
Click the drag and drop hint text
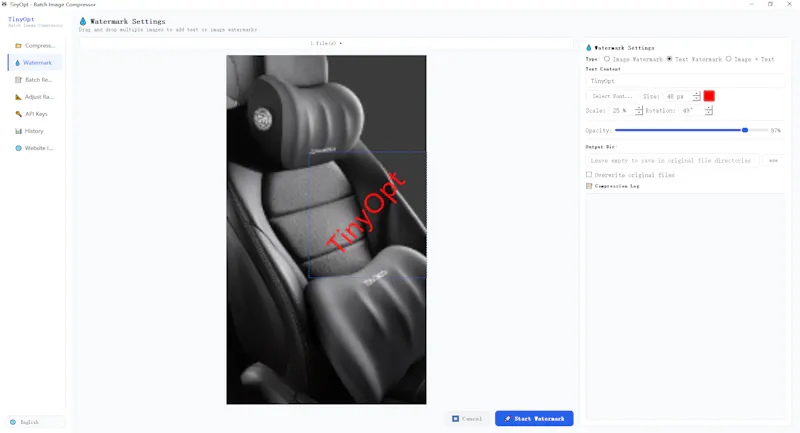pyautogui.click(x=168, y=30)
